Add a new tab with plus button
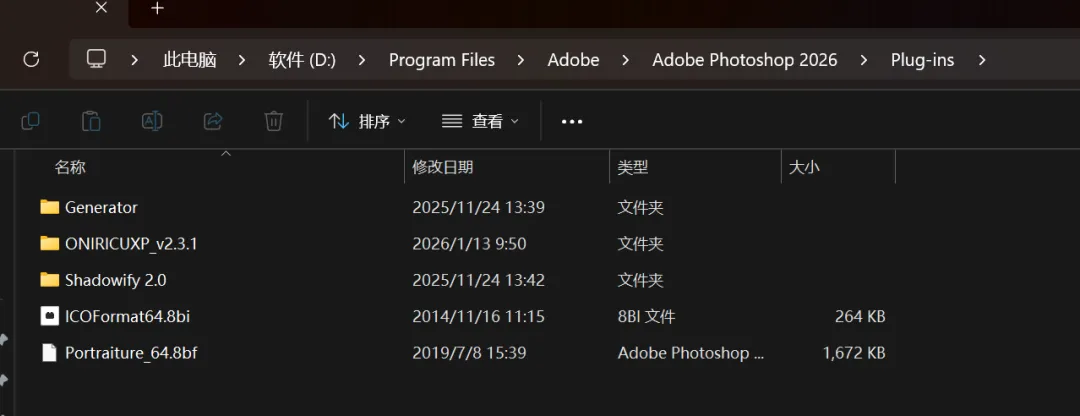1080x416 pixels. 158,8
